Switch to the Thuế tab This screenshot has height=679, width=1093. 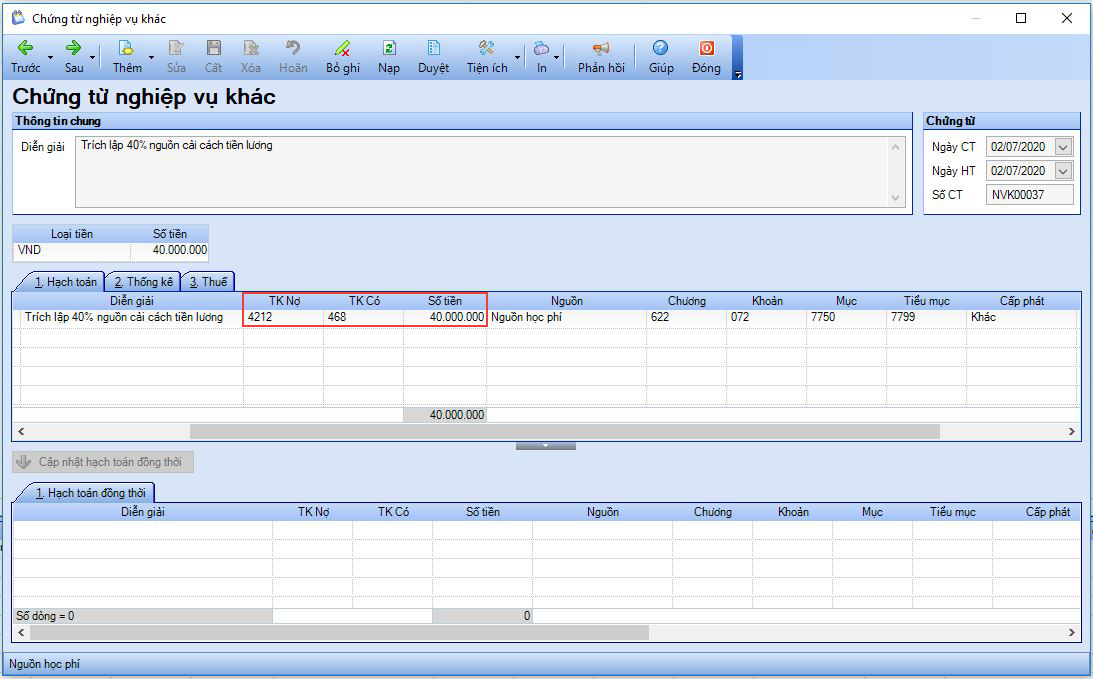[208, 282]
